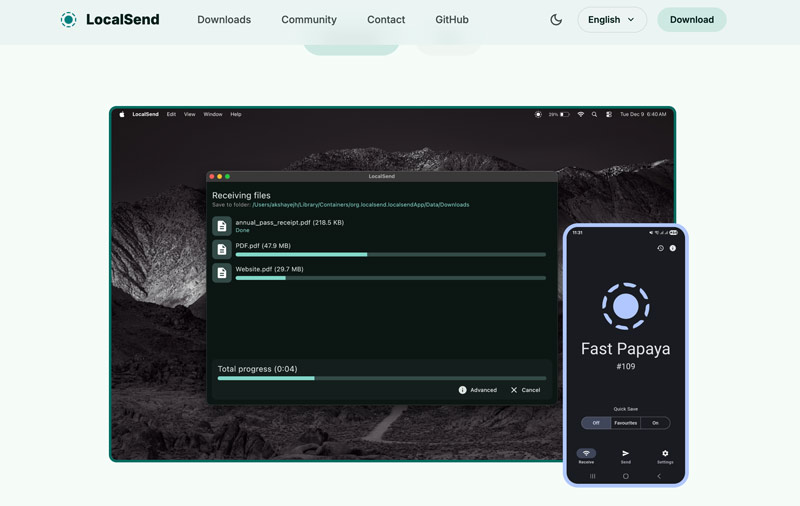The height and width of the screenshot is (506, 800).
Task: Click the Website.pdf transfer progress bar
Action: point(390,278)
